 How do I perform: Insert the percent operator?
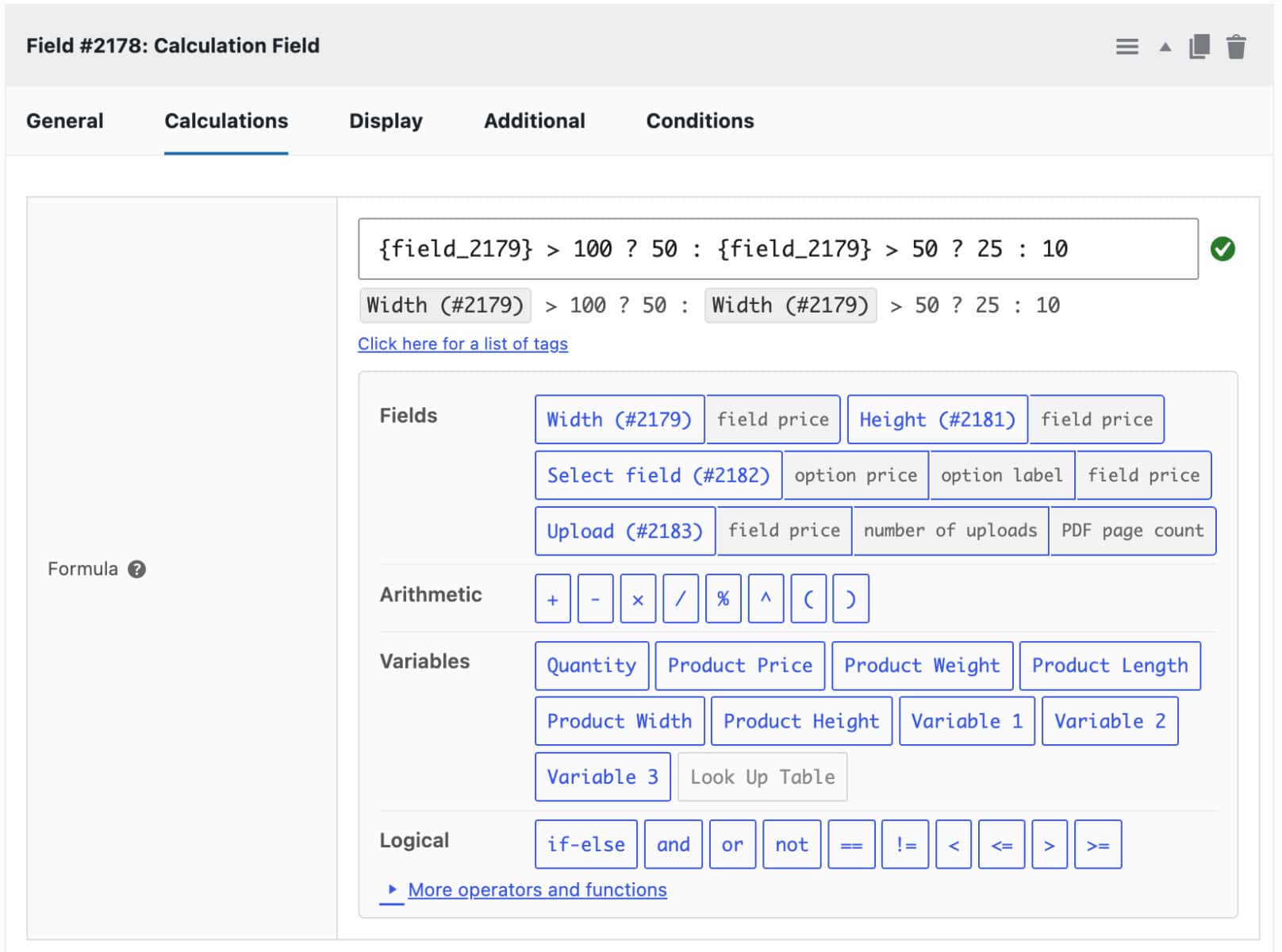point(724,599)
